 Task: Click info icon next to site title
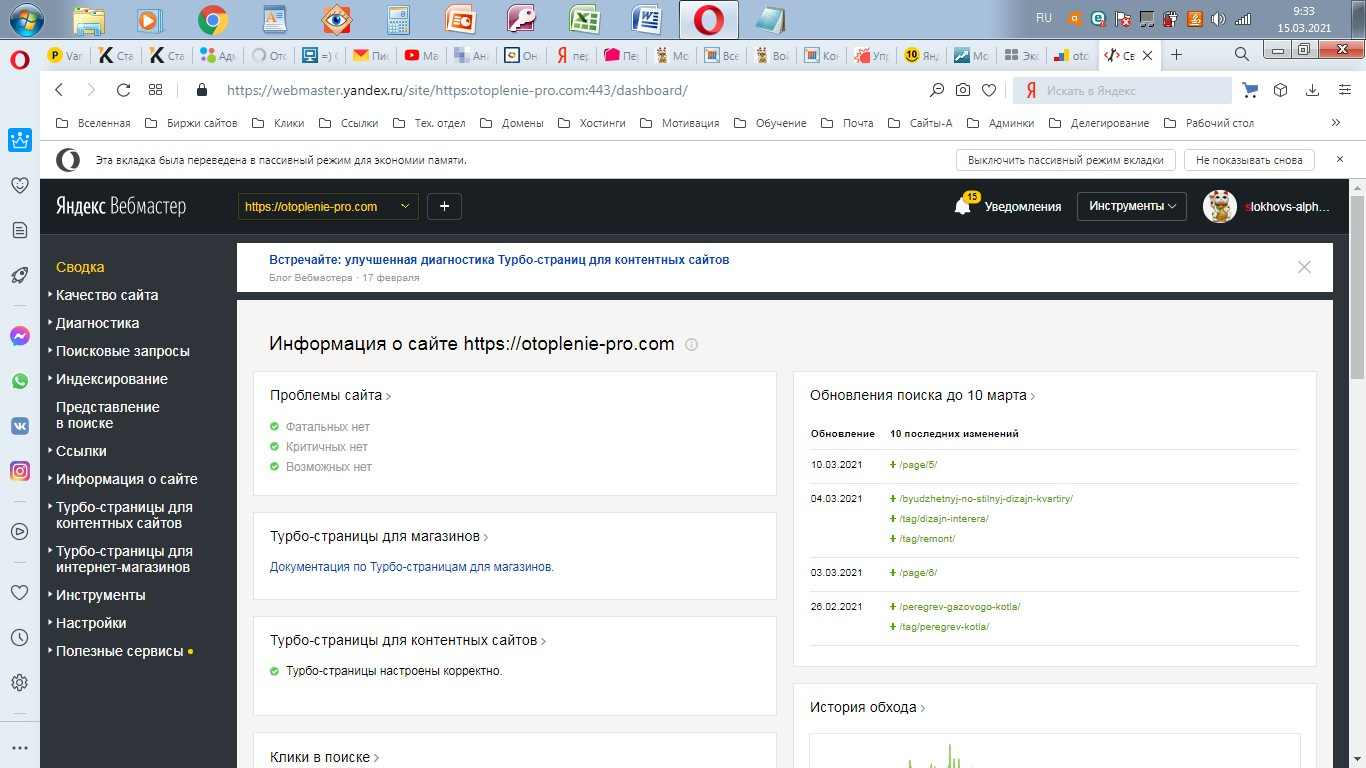coord(692,344)
